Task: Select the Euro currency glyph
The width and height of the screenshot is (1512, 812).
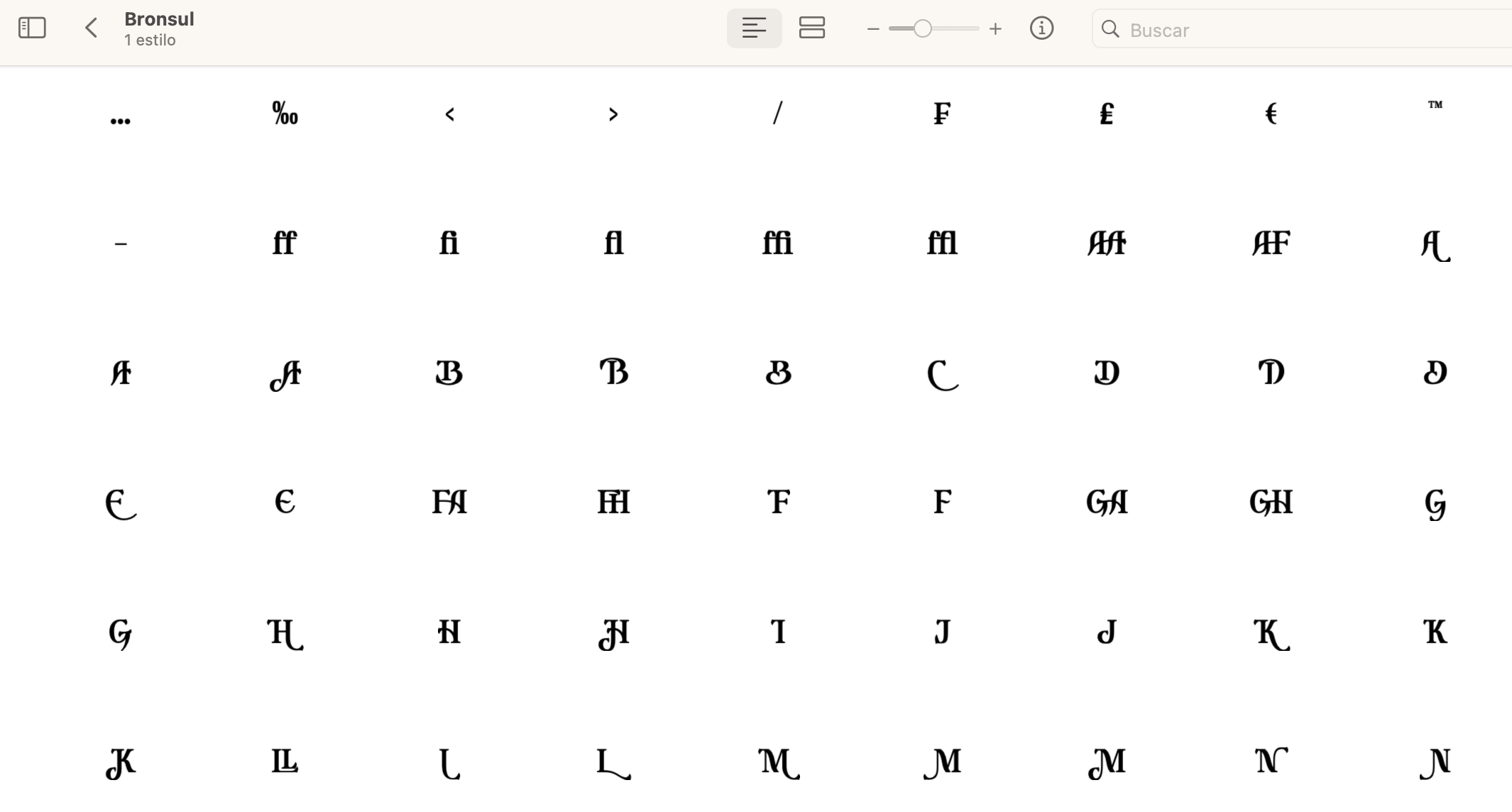Action: 1271,114
